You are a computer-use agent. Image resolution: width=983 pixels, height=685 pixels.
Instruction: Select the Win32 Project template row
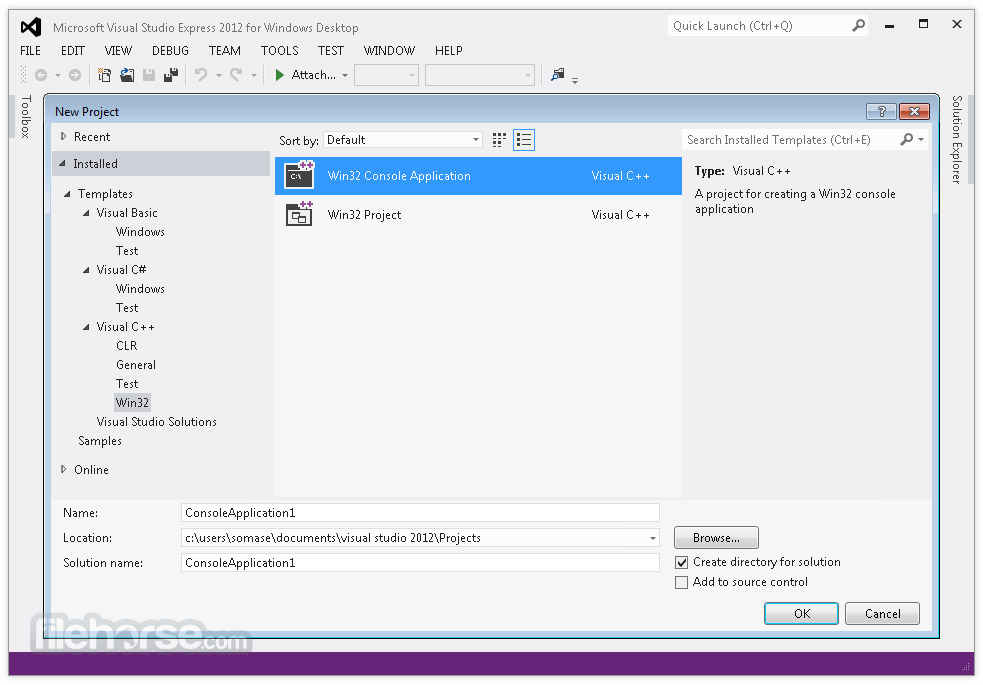[x=478, y=214]
